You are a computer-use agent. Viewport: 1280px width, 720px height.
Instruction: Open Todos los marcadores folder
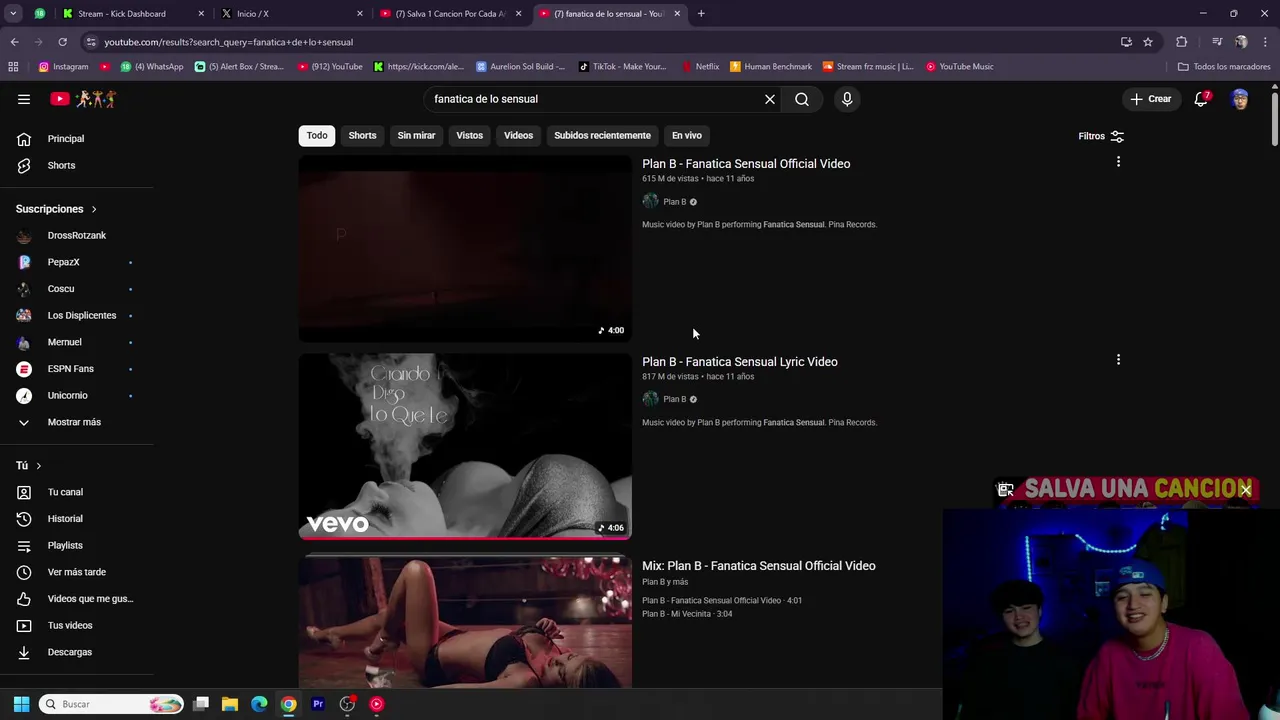point(1224,67)
